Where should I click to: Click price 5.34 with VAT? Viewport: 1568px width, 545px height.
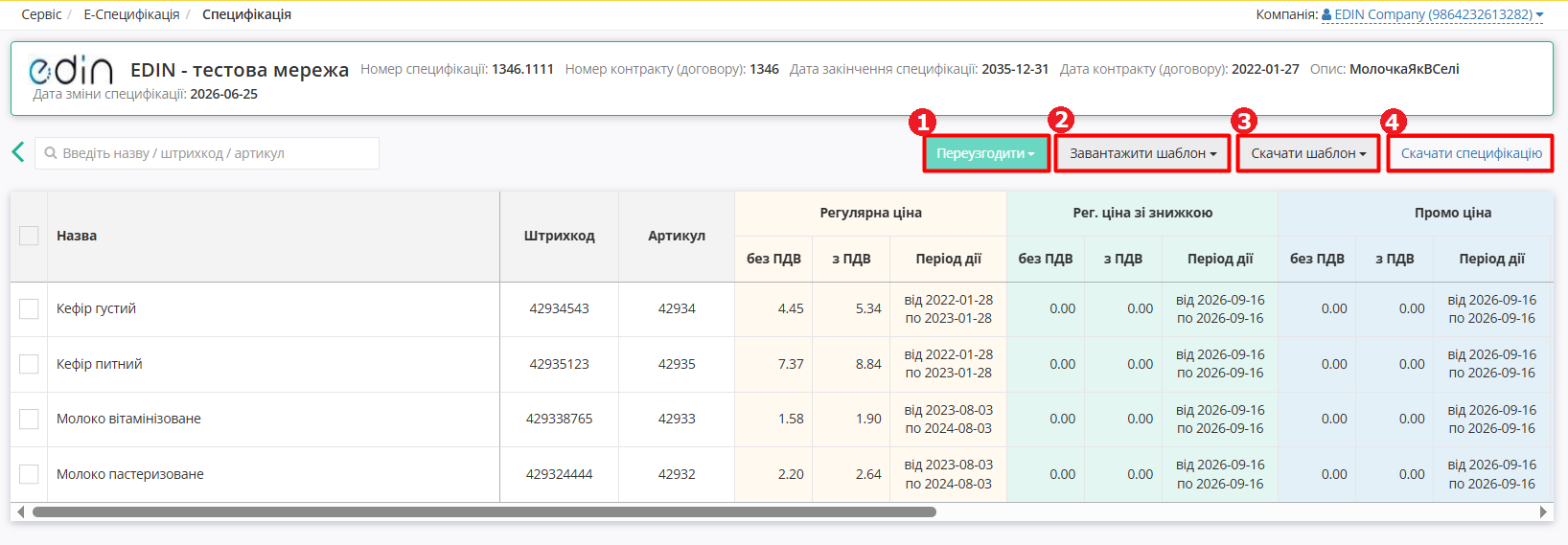coord(868,308)
